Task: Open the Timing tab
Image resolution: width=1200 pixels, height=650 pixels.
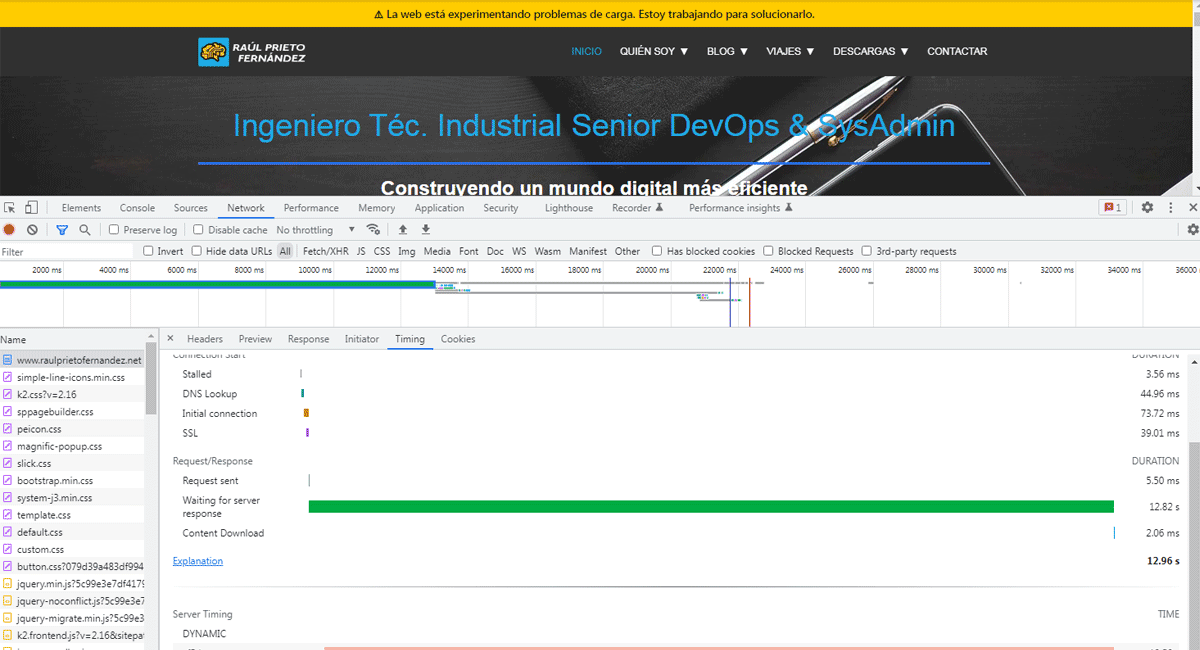Action: pyautogui.click(x=410, y=339)
